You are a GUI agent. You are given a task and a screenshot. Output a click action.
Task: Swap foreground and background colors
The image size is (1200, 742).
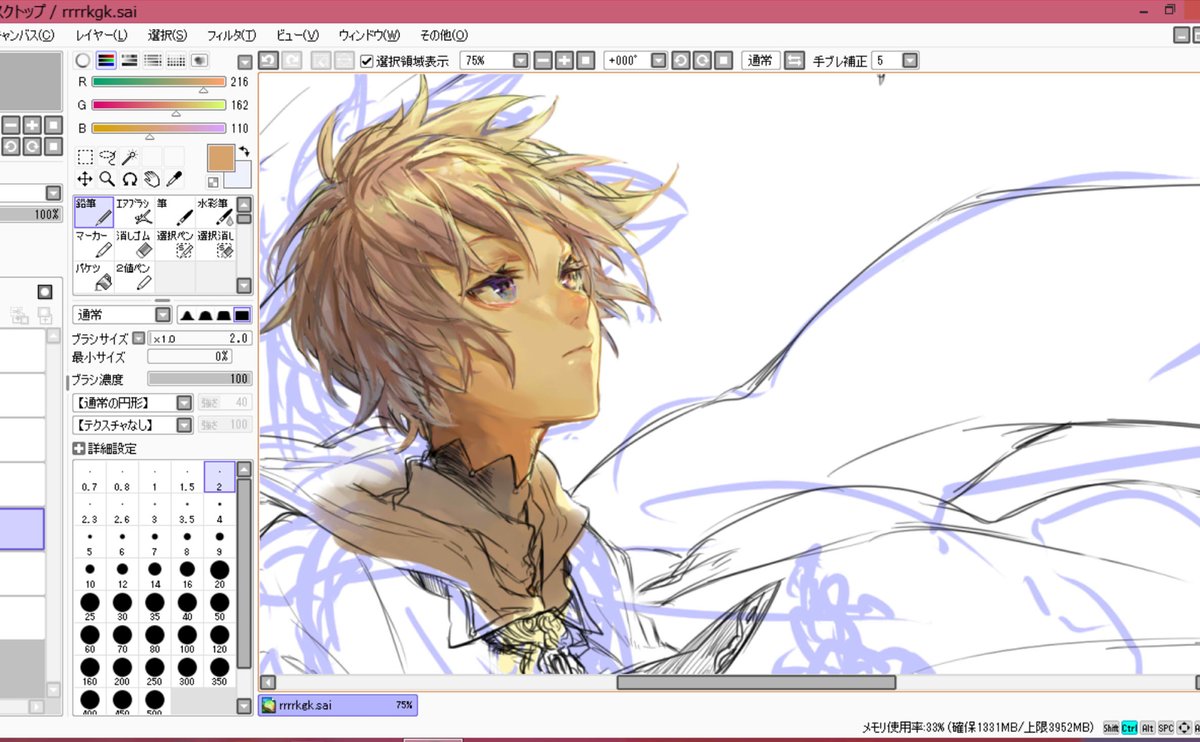pyautogui.click(x=243, y=152)
